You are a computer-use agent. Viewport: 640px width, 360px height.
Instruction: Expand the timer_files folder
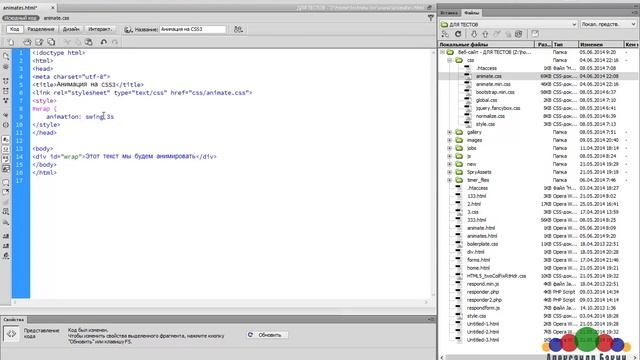450,180
